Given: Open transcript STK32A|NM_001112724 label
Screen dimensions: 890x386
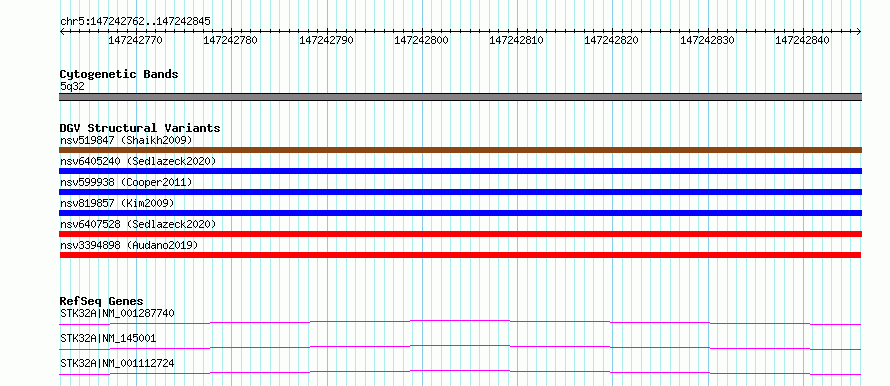Looking at the screenshot, I should pos(117,363).
